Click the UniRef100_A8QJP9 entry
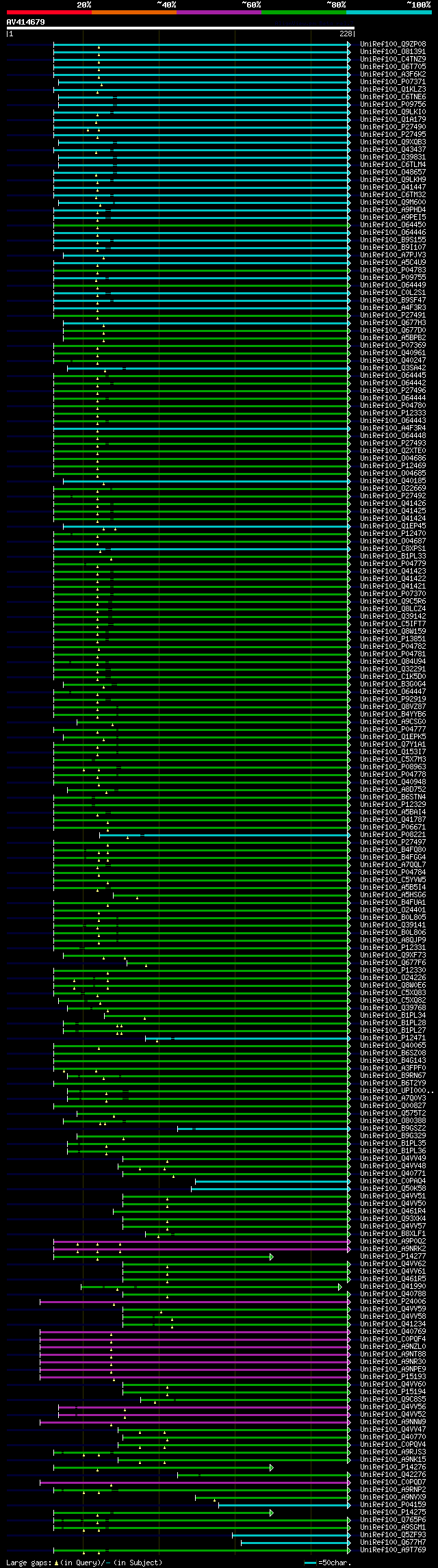438x1568 pixels. pyautogui.click(x=393, y=940)
